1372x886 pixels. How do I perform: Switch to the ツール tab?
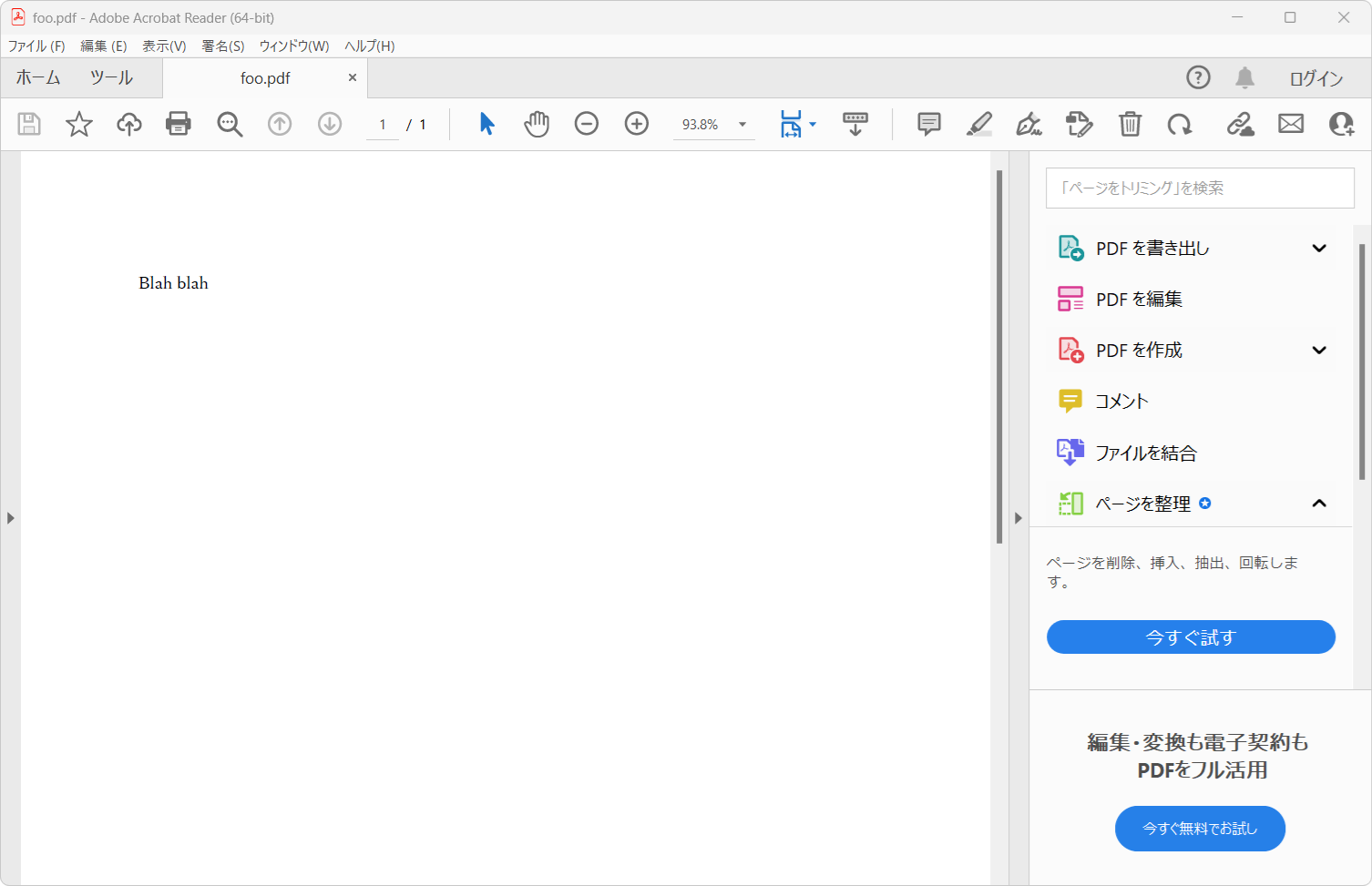coord(111,78)
